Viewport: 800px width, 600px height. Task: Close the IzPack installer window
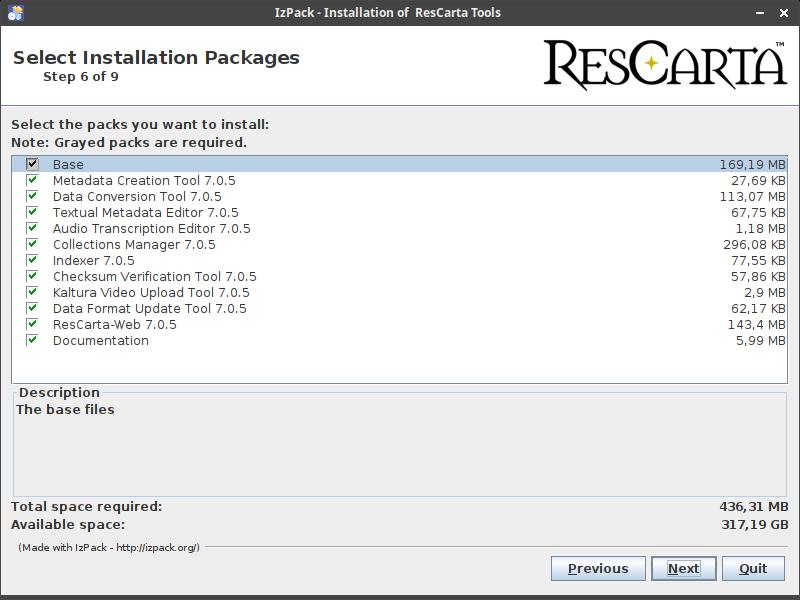point(784,13)
